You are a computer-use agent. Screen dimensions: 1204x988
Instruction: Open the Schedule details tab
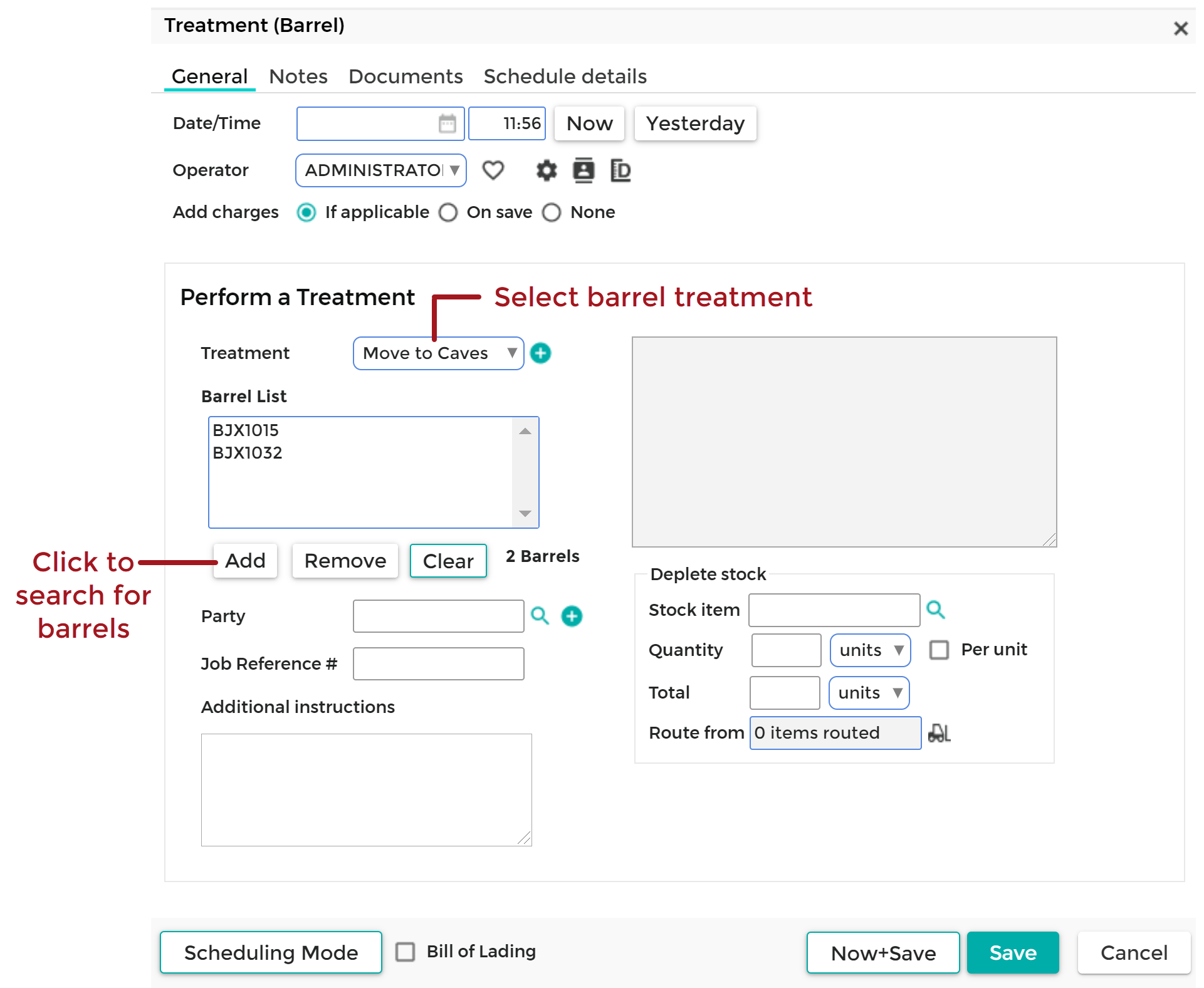(x=565, y=76)
